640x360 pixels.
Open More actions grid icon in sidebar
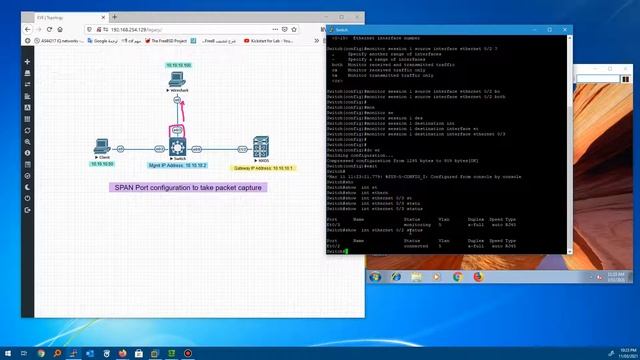[x=27, y=119]
